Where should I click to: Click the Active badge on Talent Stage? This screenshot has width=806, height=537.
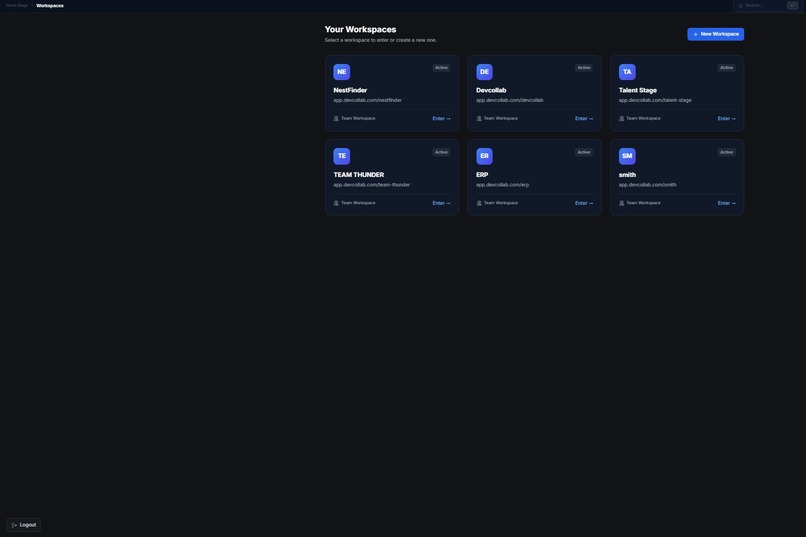[x=726, y=68]
